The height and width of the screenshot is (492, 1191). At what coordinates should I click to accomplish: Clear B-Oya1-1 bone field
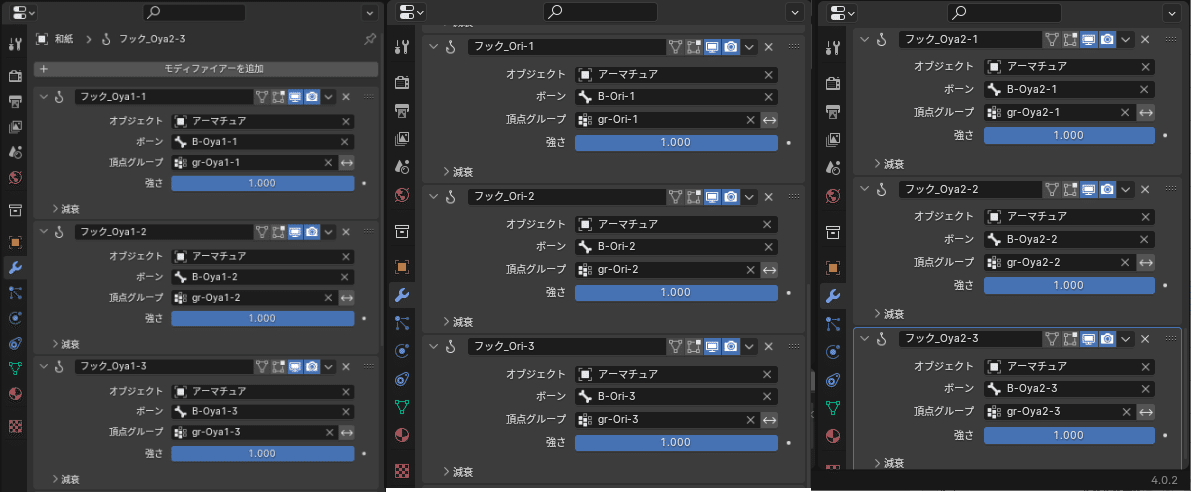tap(346, 141)
